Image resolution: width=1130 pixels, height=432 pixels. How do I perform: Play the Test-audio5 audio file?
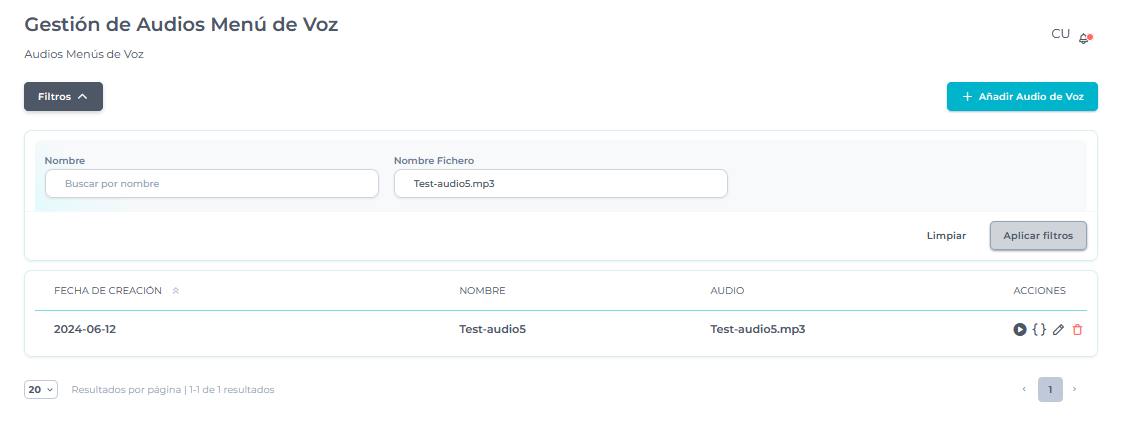(1020, 329)
